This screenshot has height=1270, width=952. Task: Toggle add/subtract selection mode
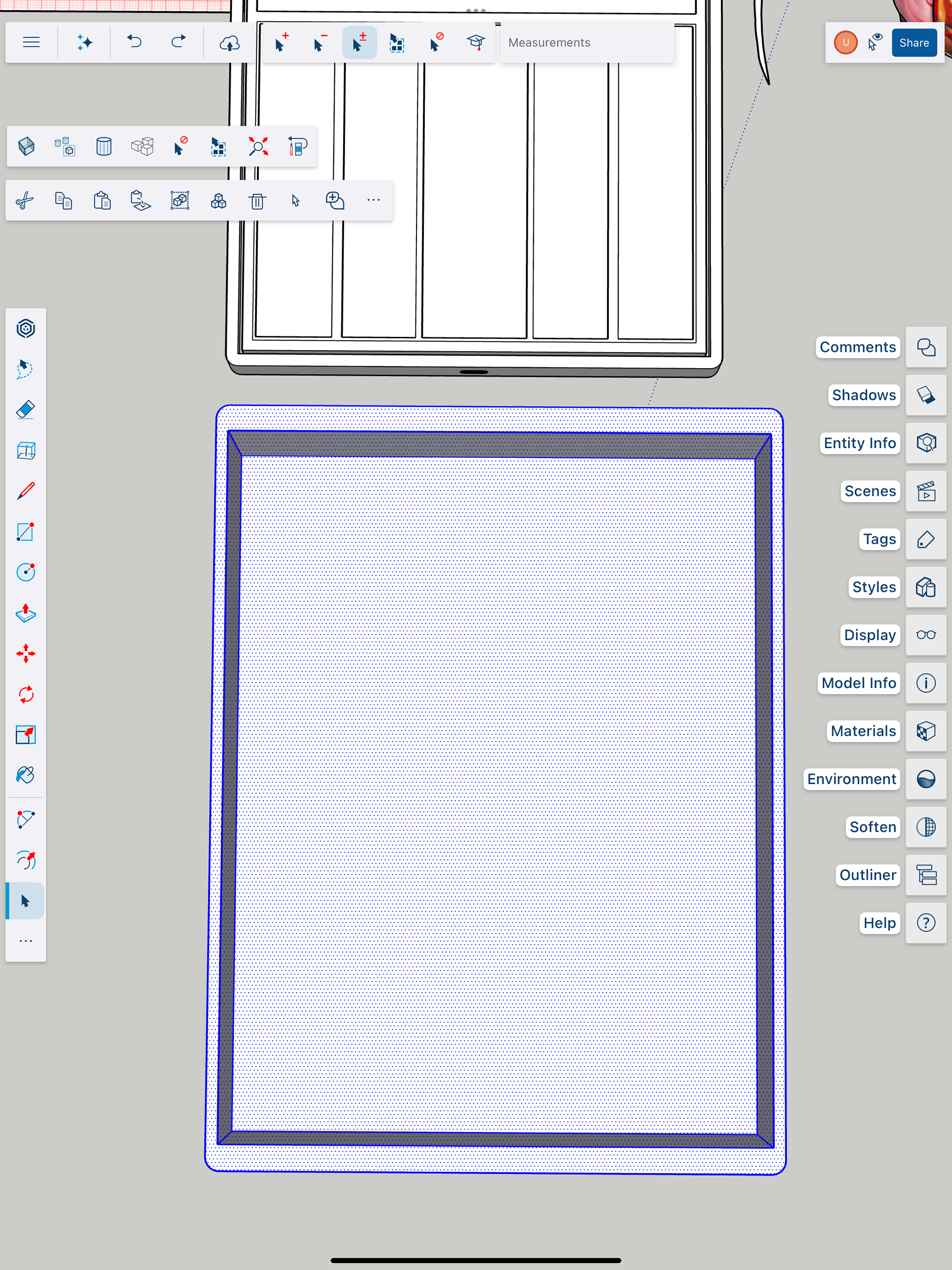(359, 43)
